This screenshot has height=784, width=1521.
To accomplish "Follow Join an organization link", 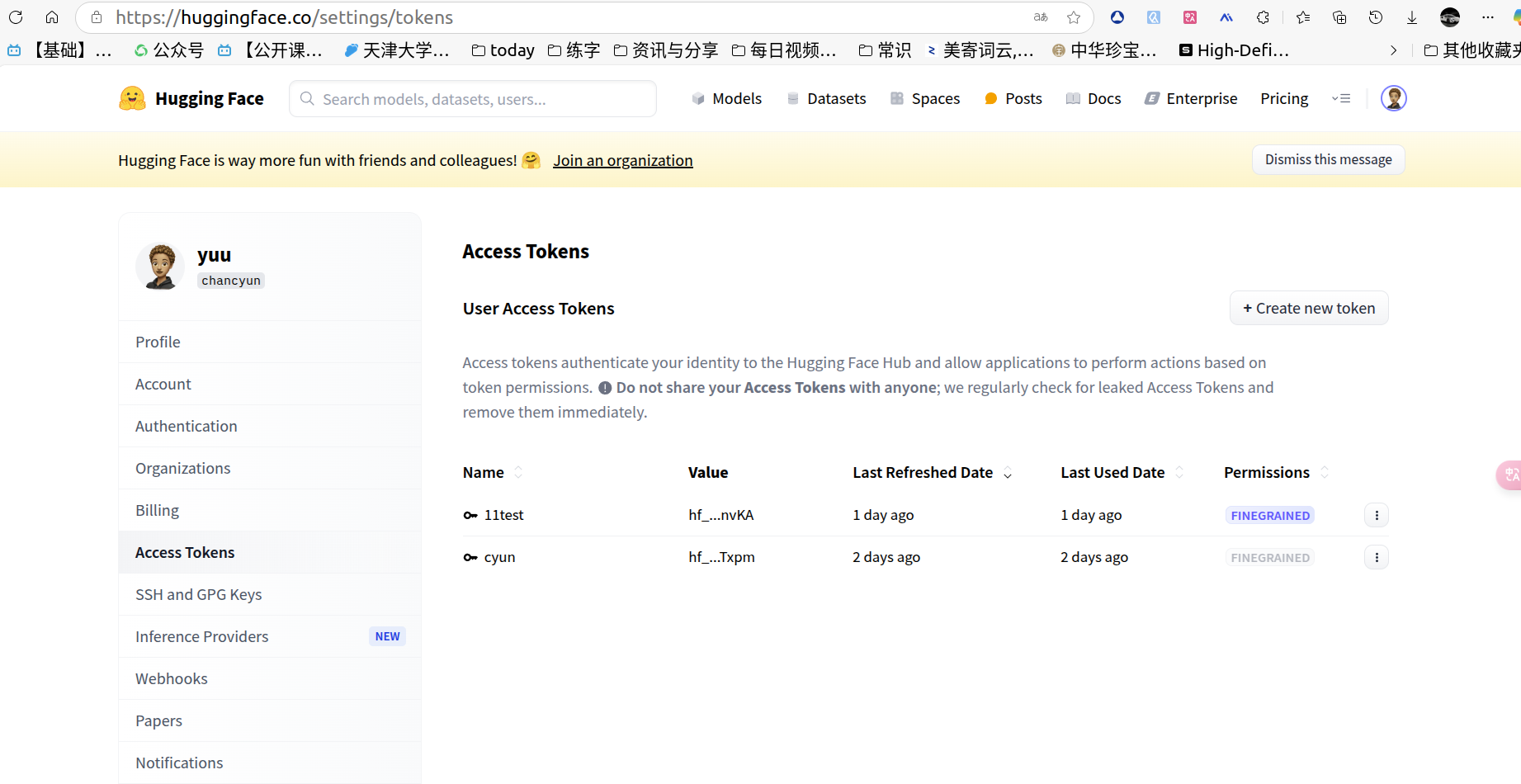I will point(623,160).
